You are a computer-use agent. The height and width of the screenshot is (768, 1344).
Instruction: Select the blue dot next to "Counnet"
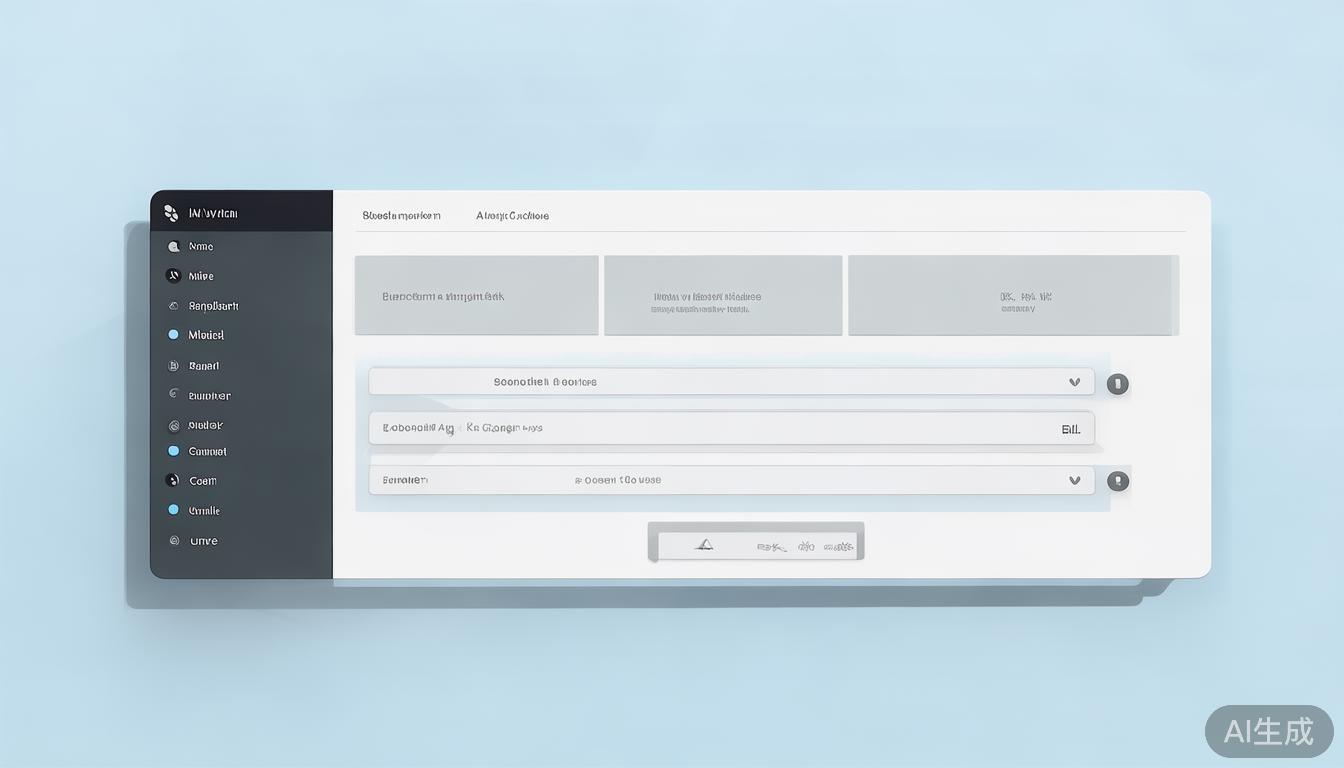coord(173,451)
